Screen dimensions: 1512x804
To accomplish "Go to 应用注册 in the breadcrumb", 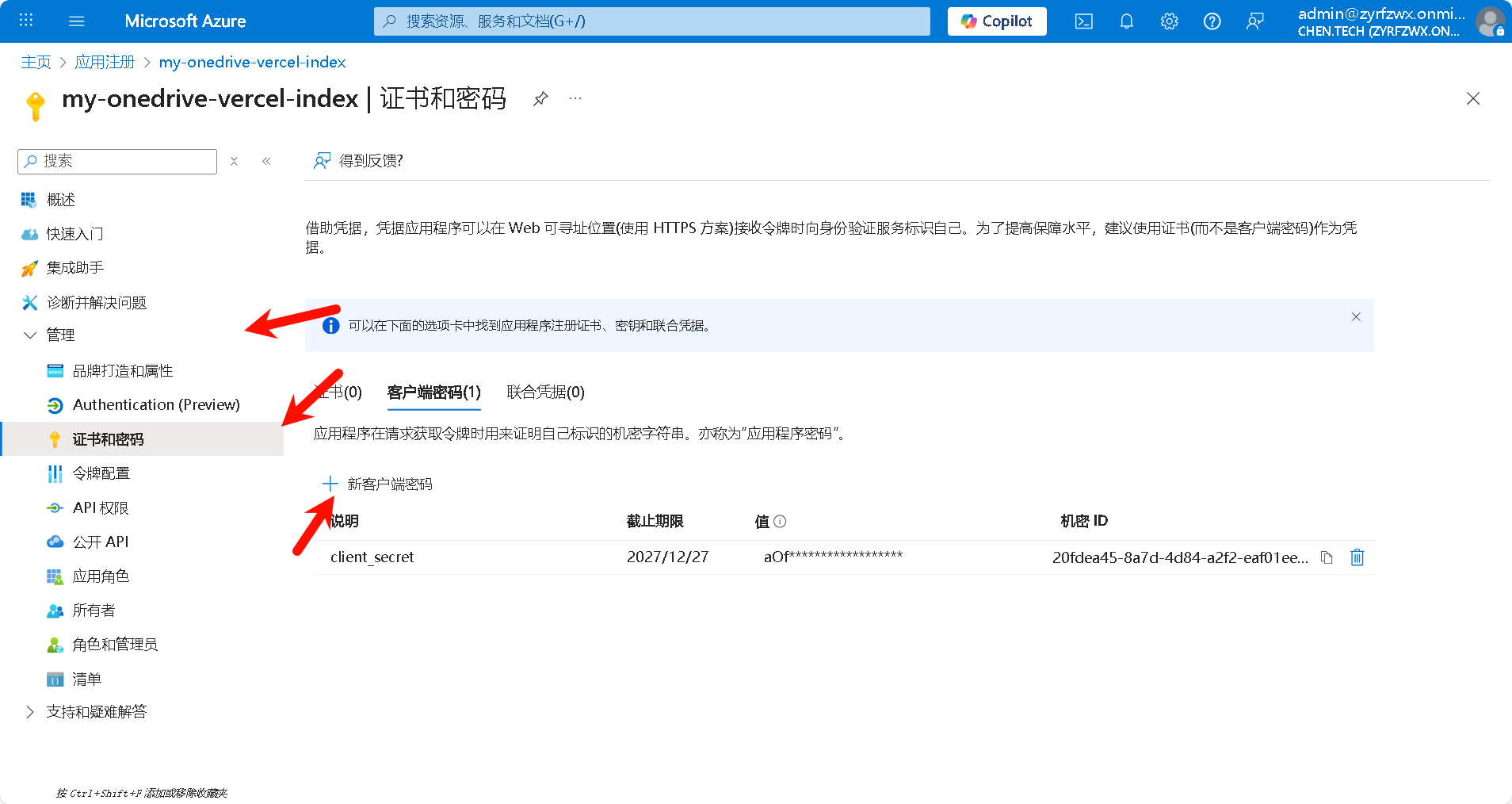I will coord(105,62).
